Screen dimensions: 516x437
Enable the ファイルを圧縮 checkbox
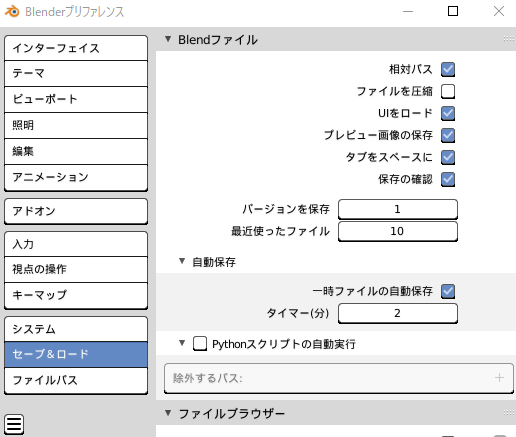click(x=448, y=91)
